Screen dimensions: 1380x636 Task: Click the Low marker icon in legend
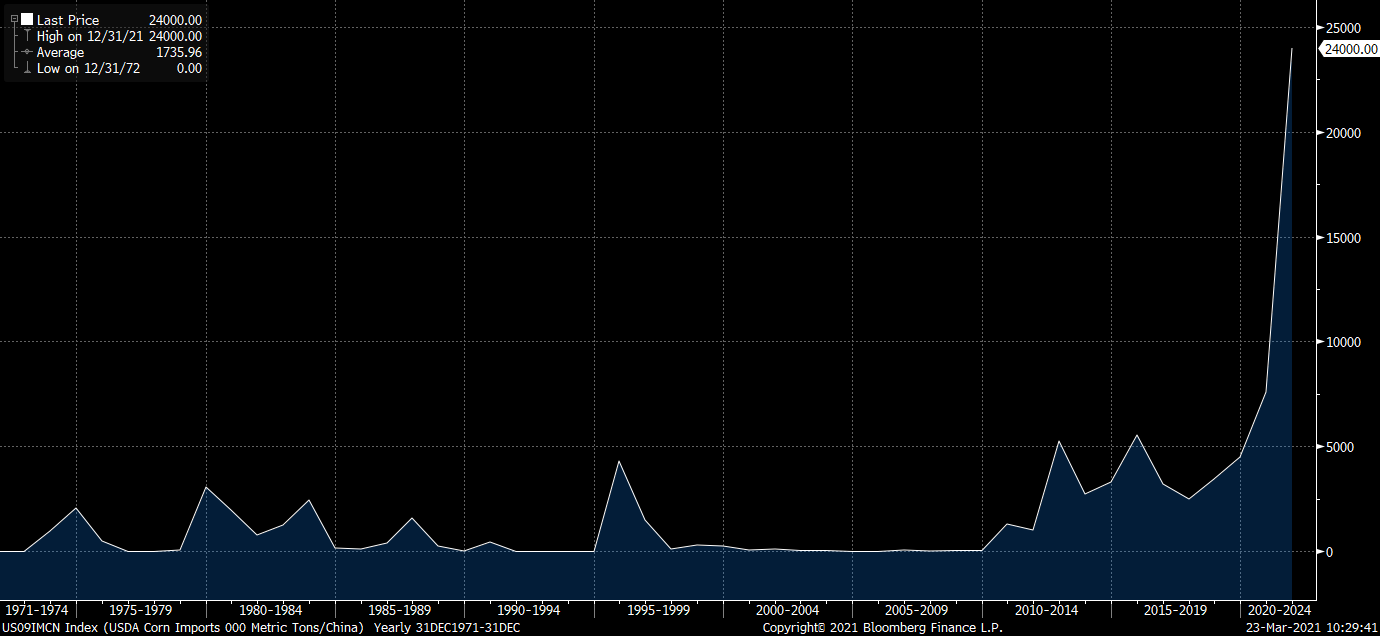point(27,69)
